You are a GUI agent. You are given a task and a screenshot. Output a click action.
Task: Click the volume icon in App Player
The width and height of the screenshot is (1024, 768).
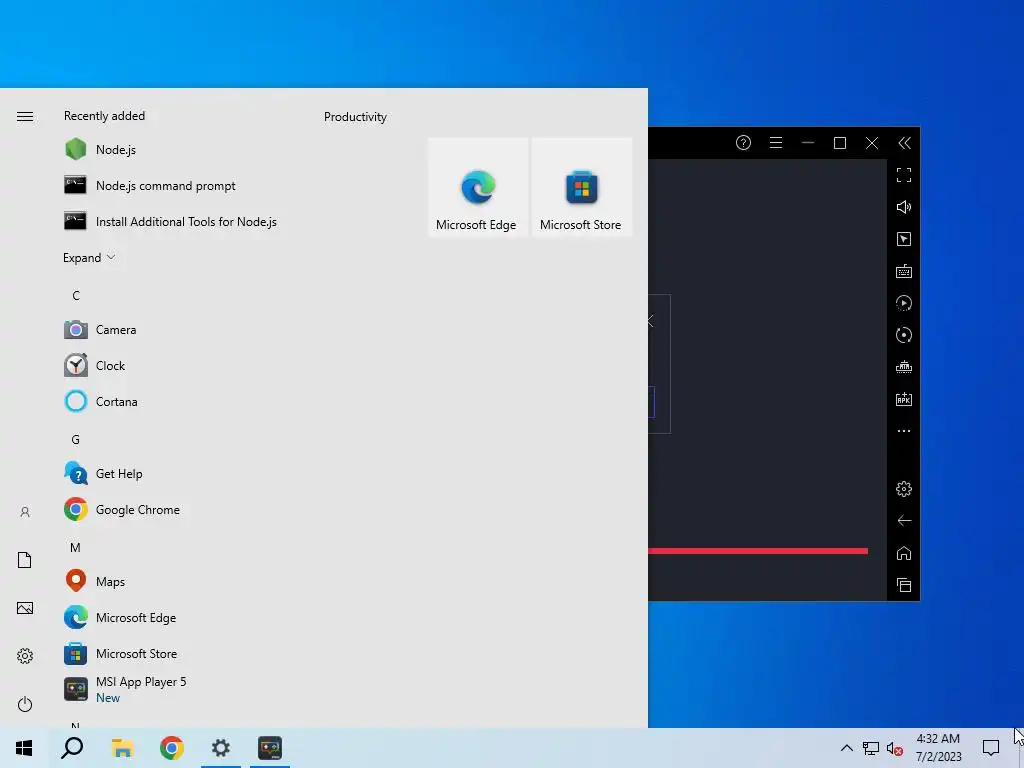pos(904,207)
